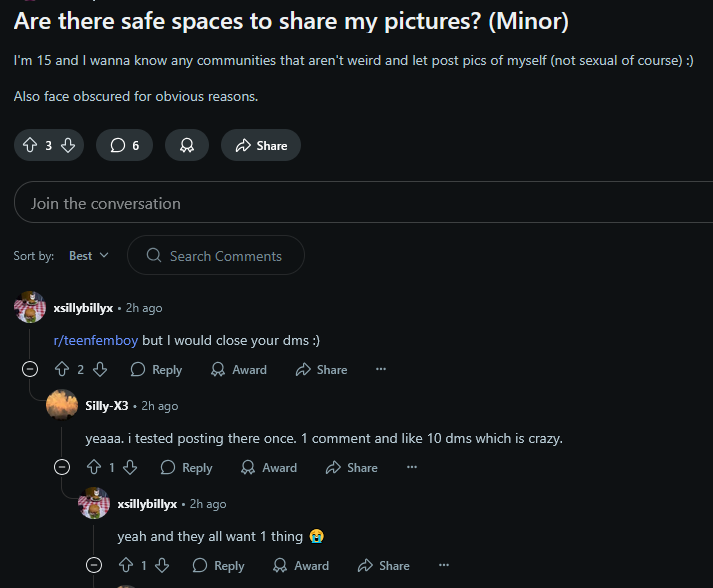Click the Join the conversation field
Viewport: 713px width, 588px height.
[360, 203]
